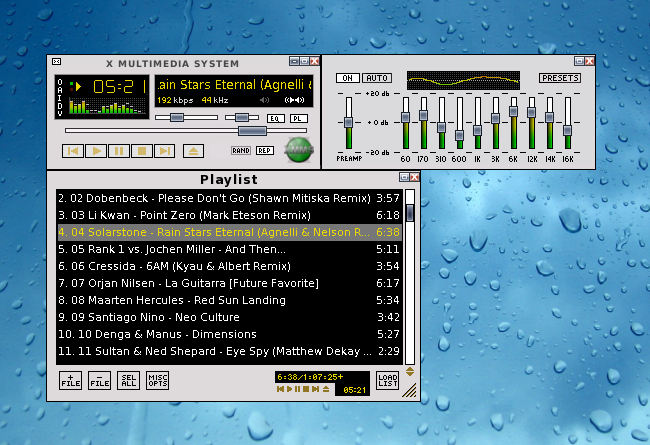Toggle the equalizer AUTO button
Viewport: 650px width, 445px height.
[x=377, y=78]
